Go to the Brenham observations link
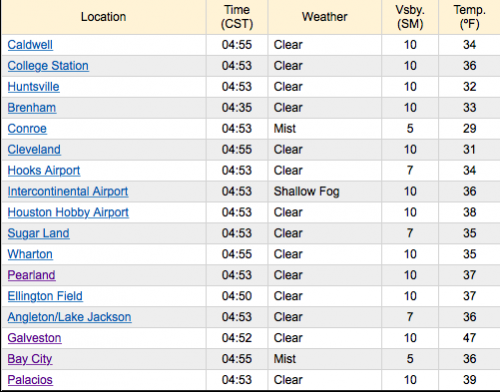 (32, 108)
